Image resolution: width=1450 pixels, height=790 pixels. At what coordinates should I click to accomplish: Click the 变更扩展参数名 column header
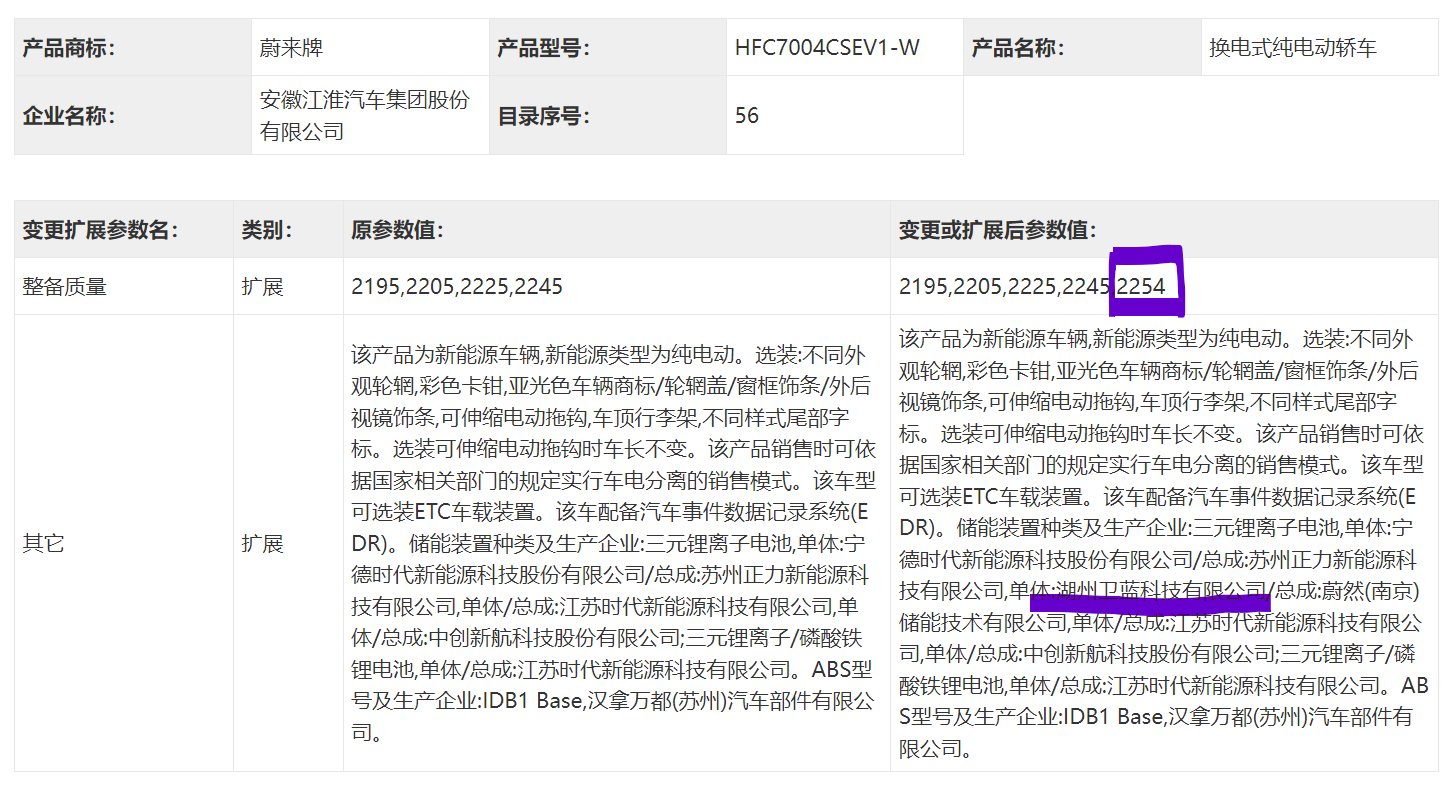(x=123, y=230)
